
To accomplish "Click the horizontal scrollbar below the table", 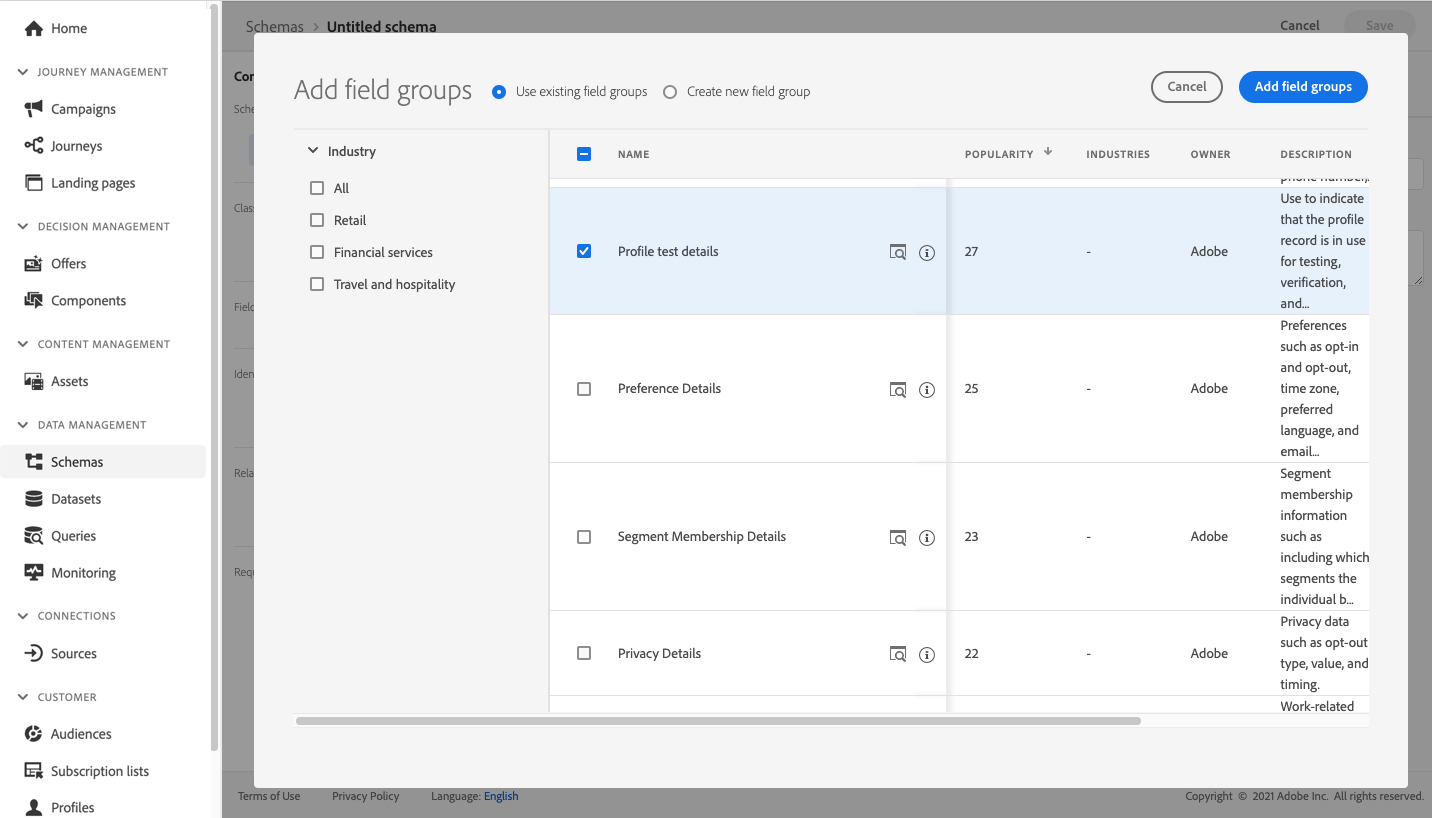I will pos(718,720).
